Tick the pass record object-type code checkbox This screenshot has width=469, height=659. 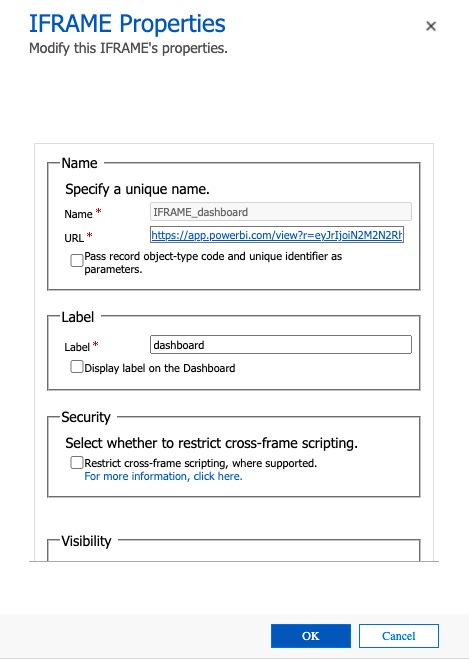pyautogui.click(x=76, y=260)
